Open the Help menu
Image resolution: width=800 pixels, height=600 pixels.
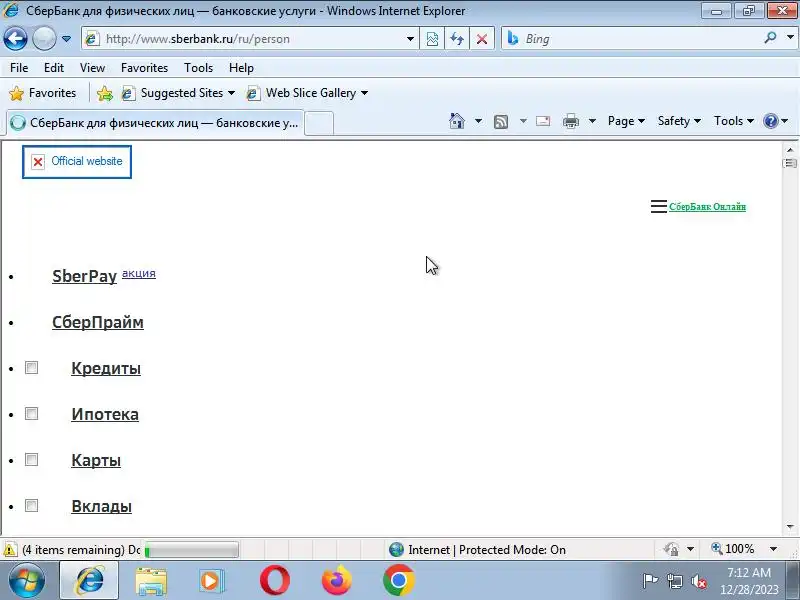[x=241, y=68]
